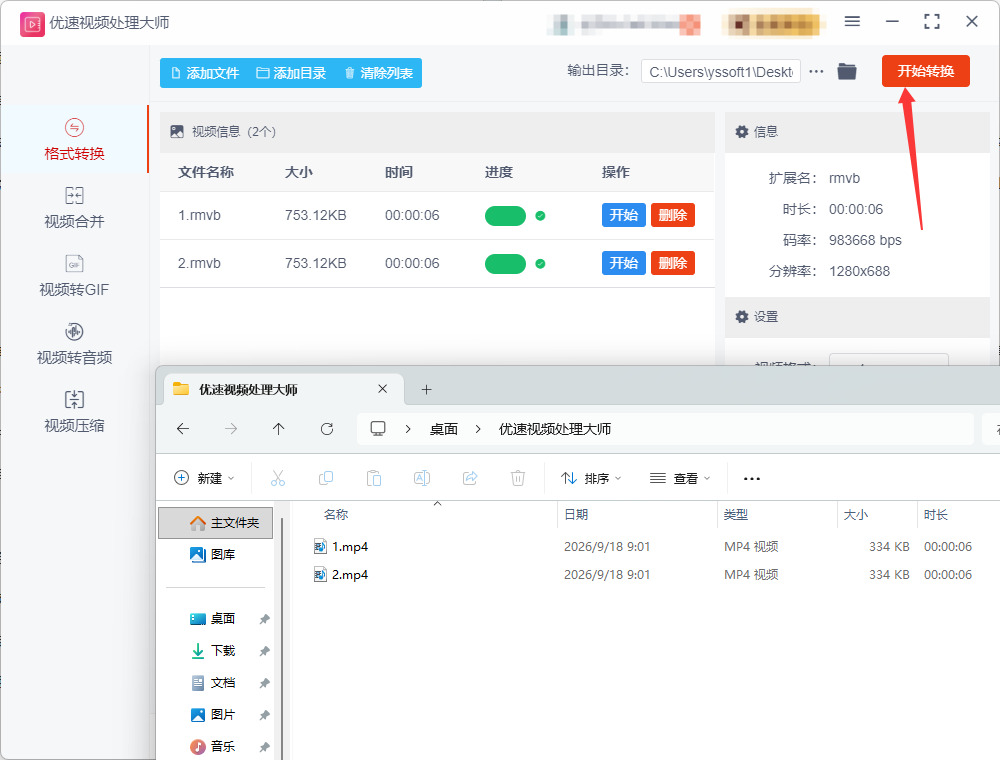Refresh the Explorer folder view

[327, 429]
